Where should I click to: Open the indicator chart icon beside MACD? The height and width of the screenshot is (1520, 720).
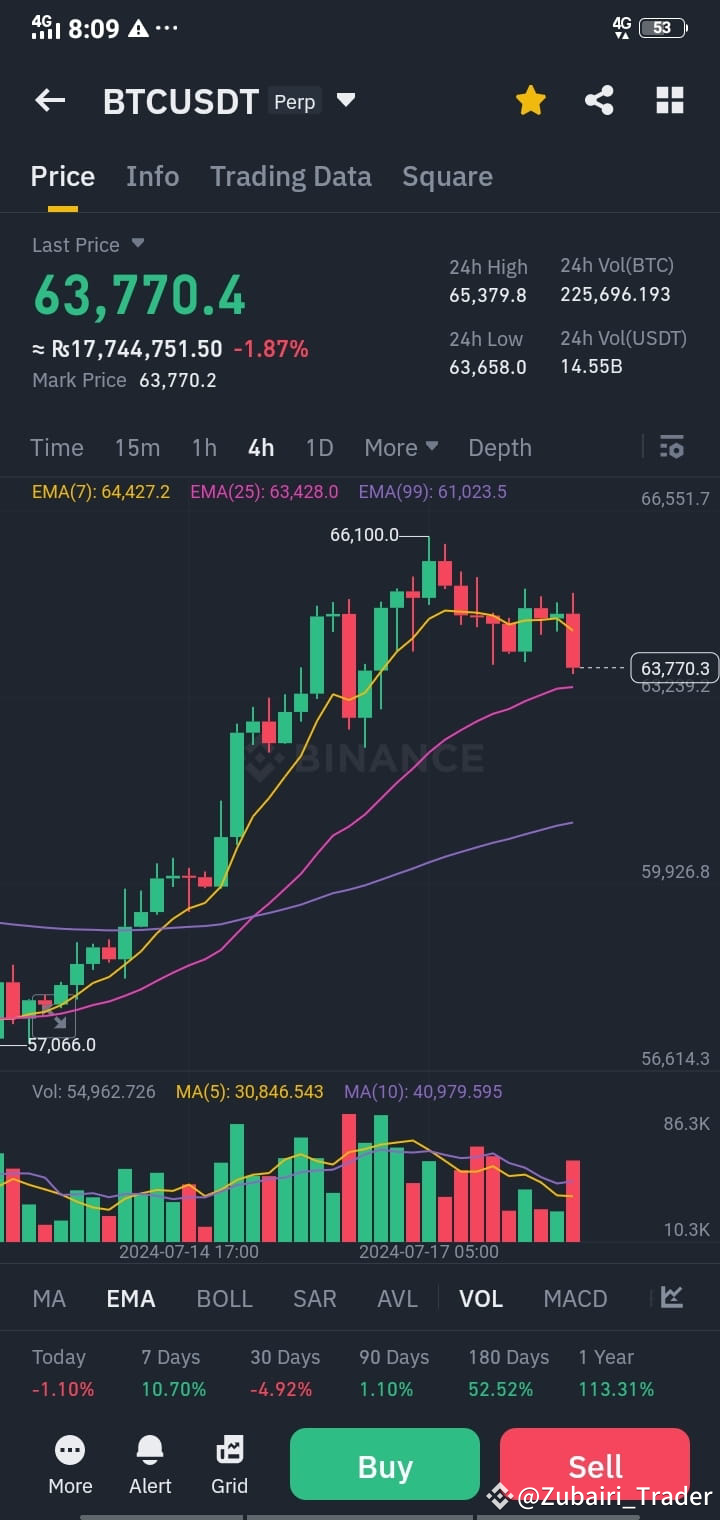pos(671,1297)
